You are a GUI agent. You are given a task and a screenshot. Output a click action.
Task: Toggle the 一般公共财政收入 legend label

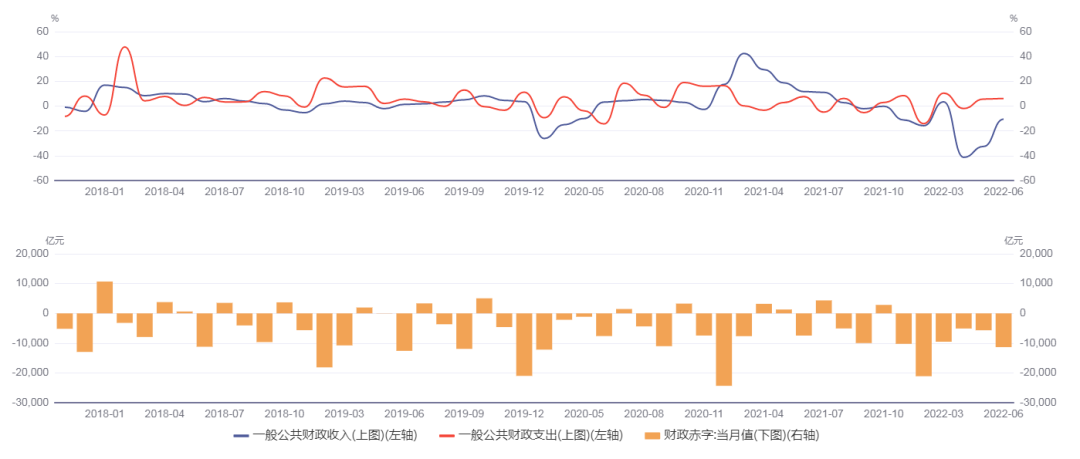coord(333,436)
